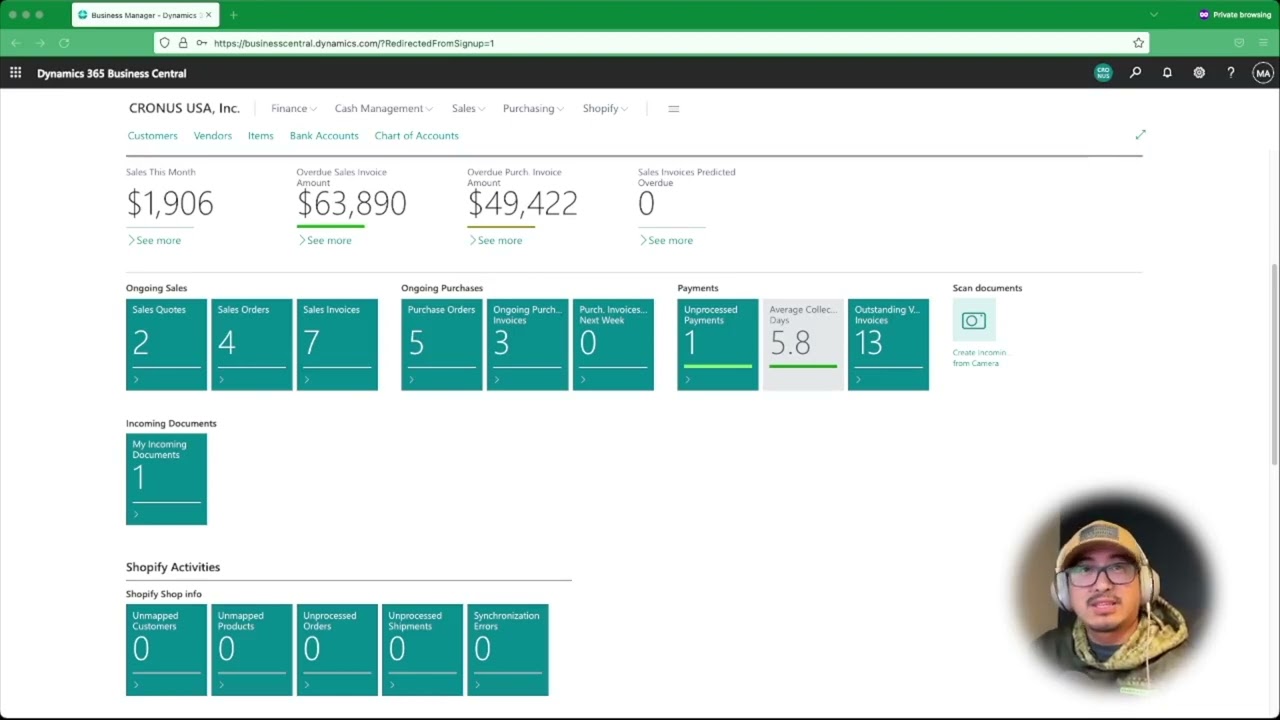The height and width of the screenshot is (720, 1280).
Task: Click the tracking protection shield icon
Action: [x=165, y=43]
